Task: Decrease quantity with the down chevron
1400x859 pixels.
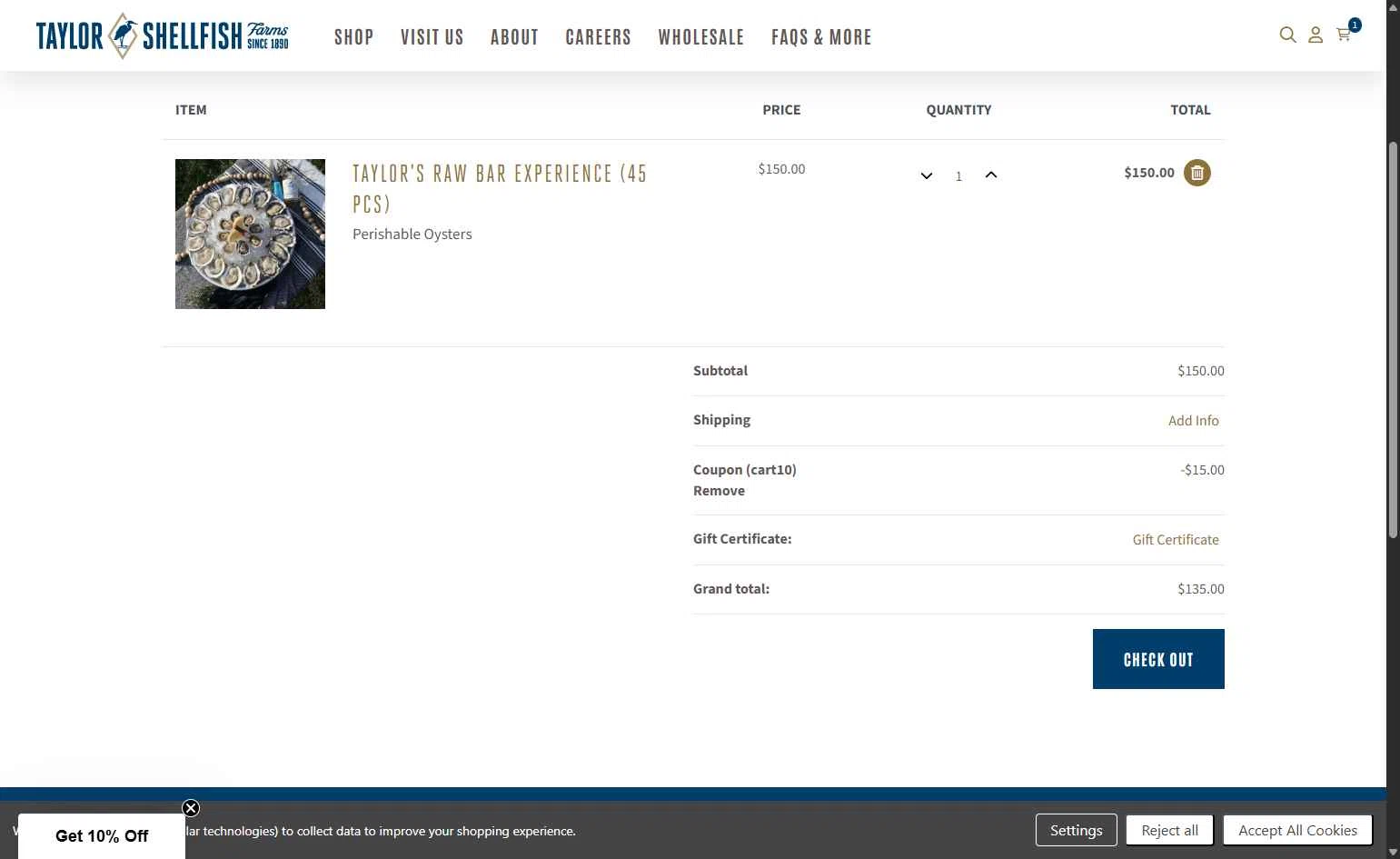Action: pyautogui.click(x=927, y=175)
